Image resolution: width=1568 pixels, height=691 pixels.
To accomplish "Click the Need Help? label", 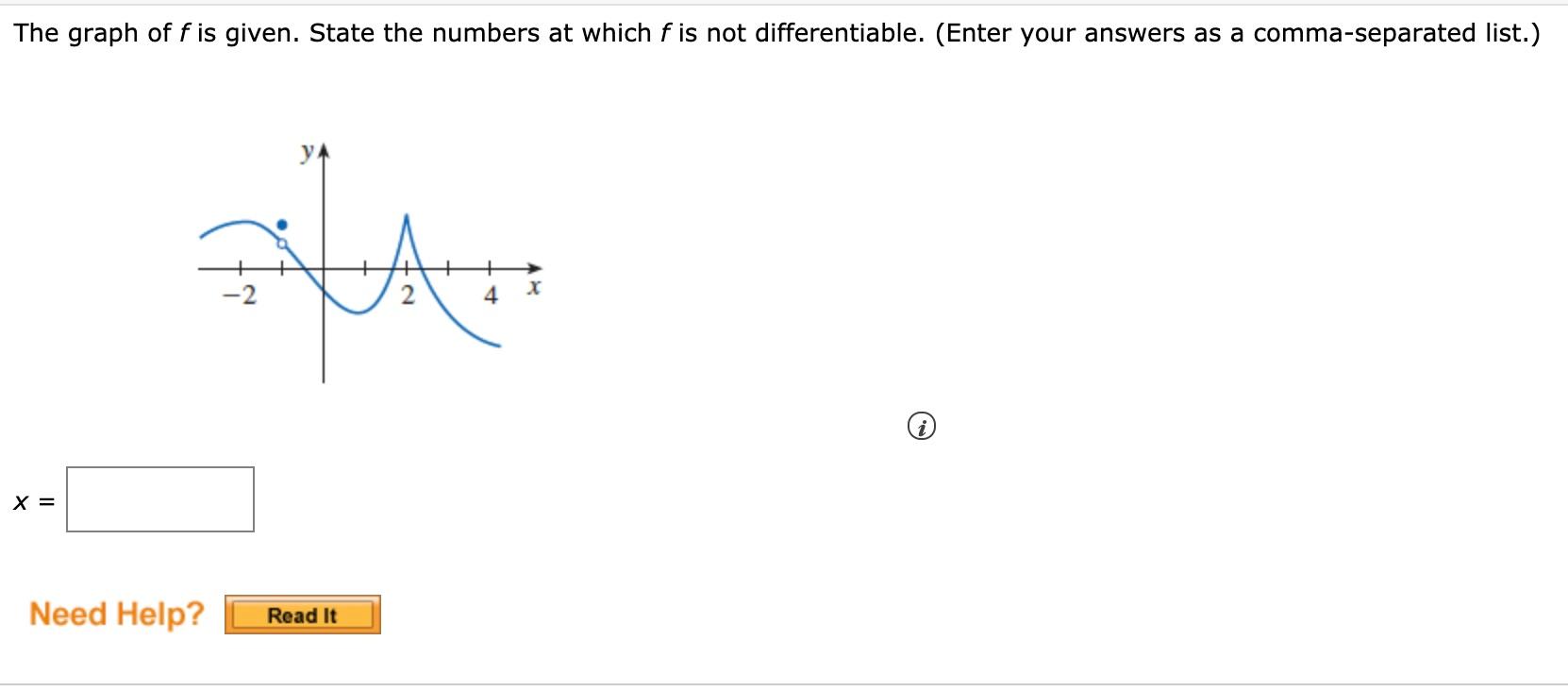I will (x=115, y=614).
